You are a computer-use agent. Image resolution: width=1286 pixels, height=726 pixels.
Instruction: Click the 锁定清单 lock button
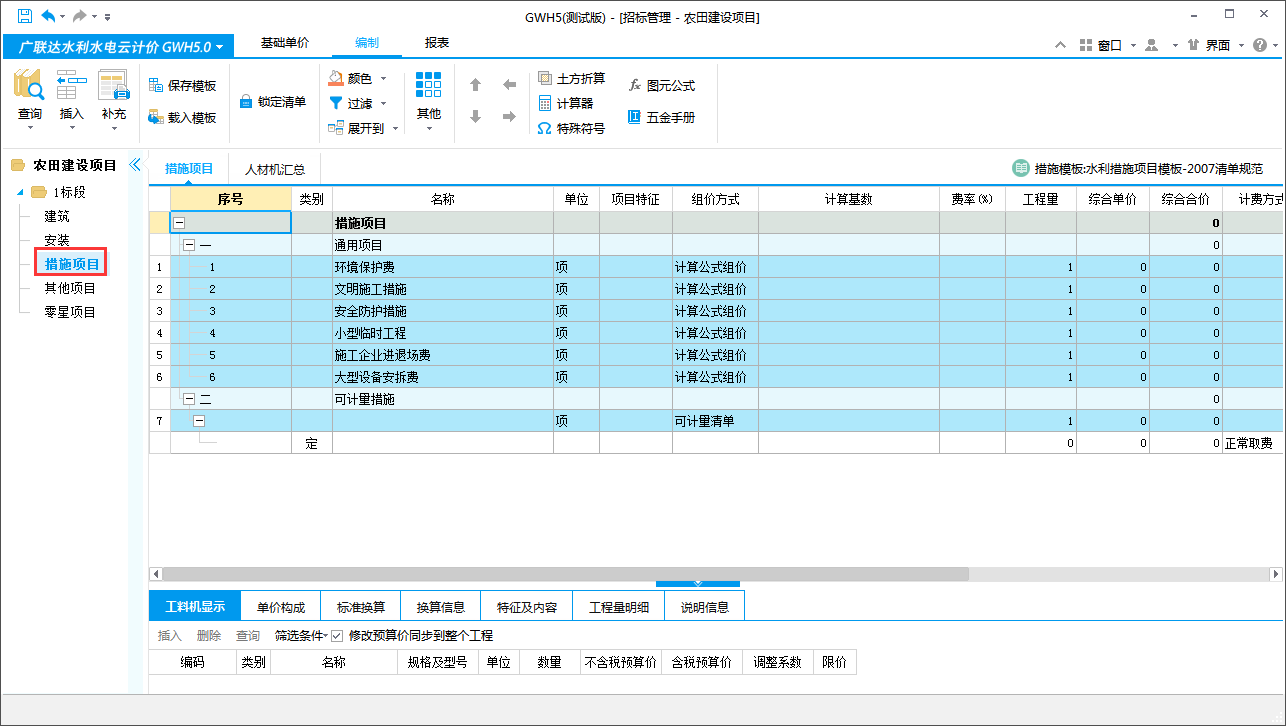[273, 101]
